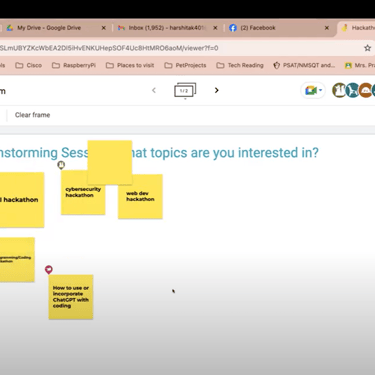
Task: Open the Places to visit bookmarks folder
Action: point(130,65)
